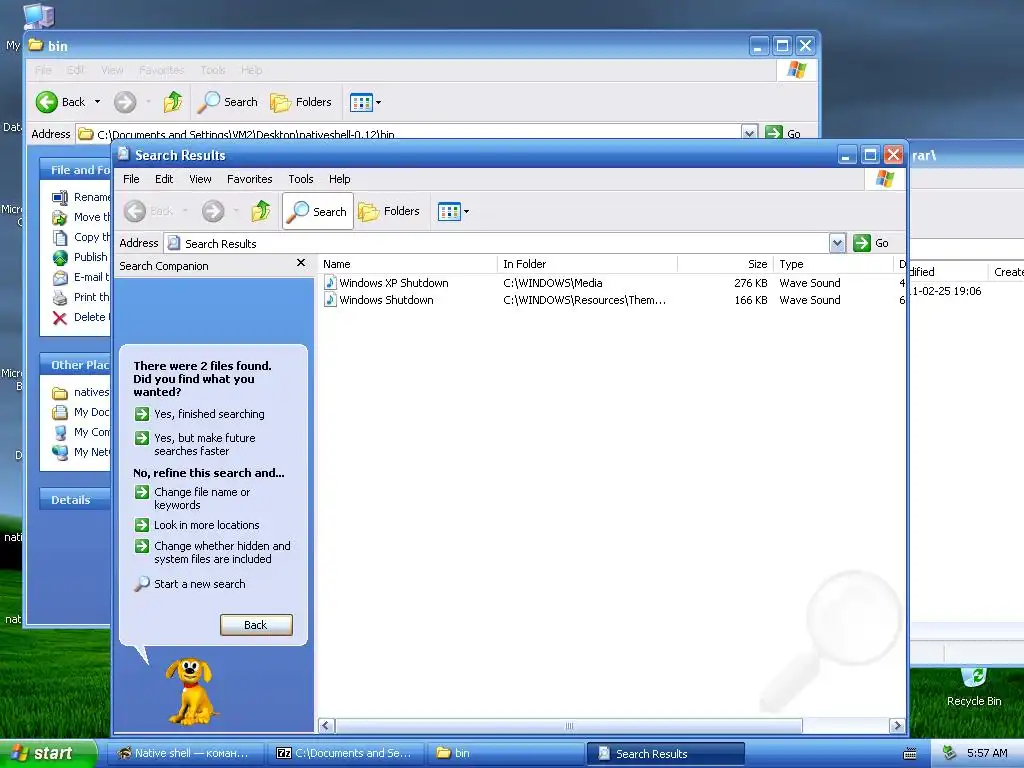The image size is (1024, 768).
Task: Open the Help menu in Search Results
Action: tap(339, 179)
